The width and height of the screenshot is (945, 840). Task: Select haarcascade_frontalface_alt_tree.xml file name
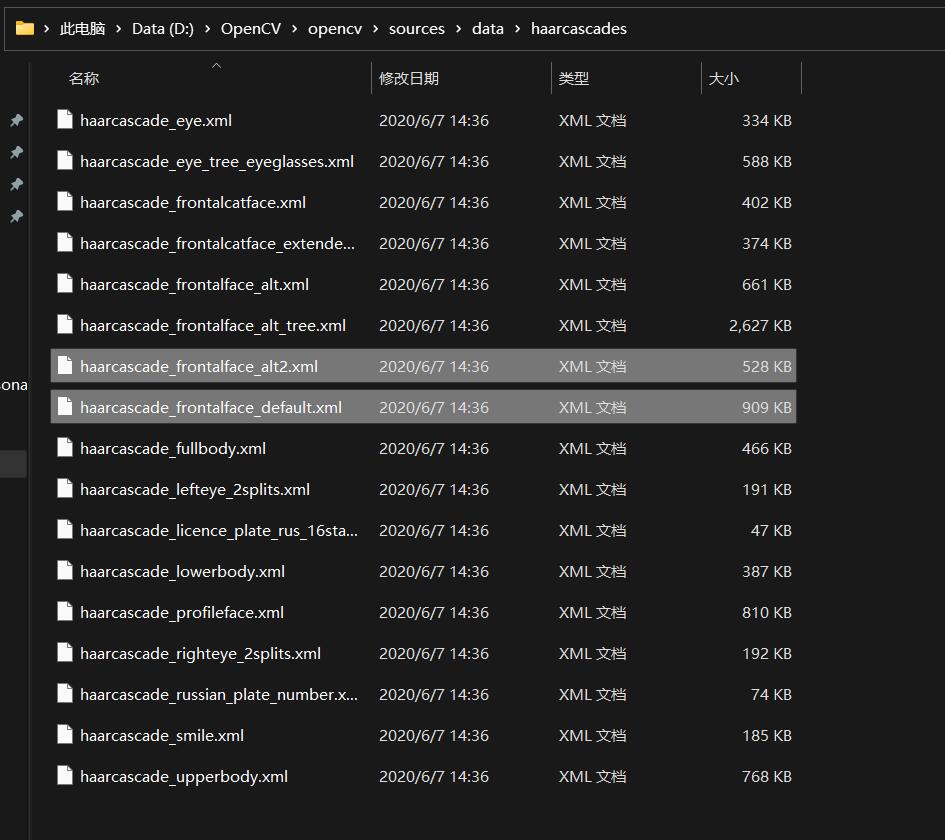pos(213,325)
